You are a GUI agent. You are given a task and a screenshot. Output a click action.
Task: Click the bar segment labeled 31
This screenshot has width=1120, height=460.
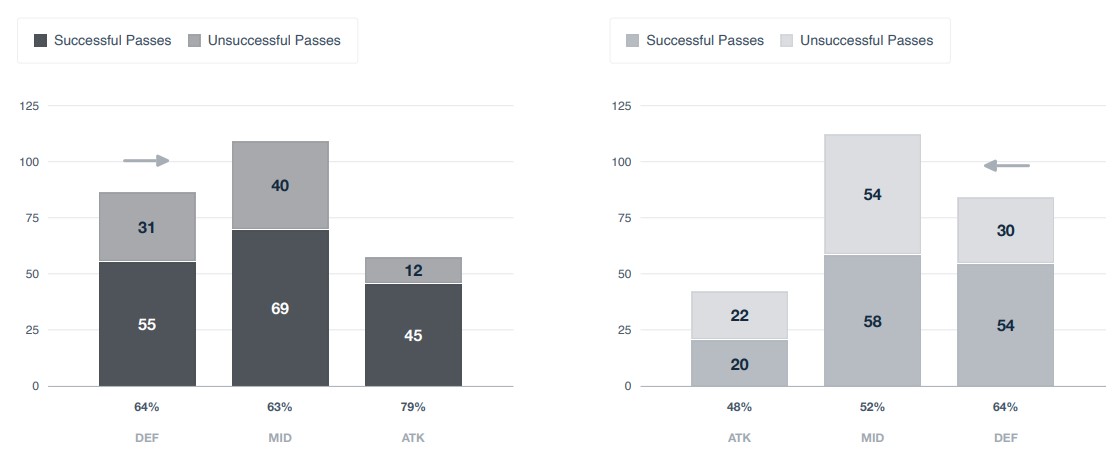[147, 227]
